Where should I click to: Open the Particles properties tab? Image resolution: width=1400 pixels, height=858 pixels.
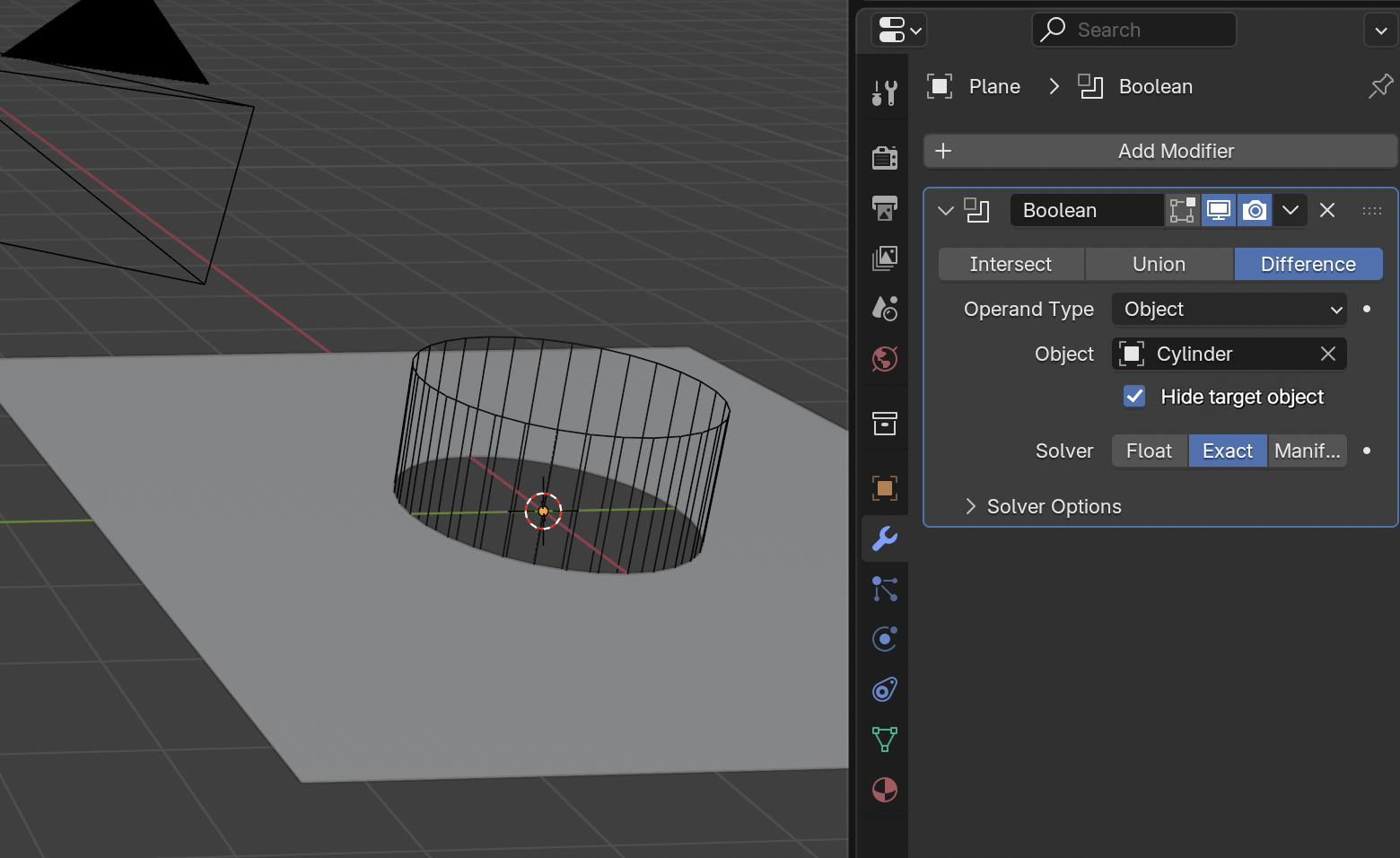pyautogui.click(x=884, y=589)
